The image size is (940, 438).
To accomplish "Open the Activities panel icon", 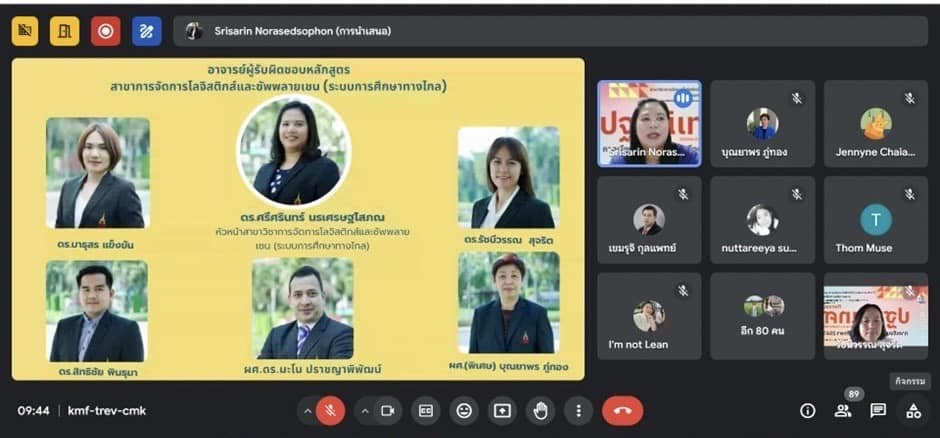I will (x=912, y=410).
